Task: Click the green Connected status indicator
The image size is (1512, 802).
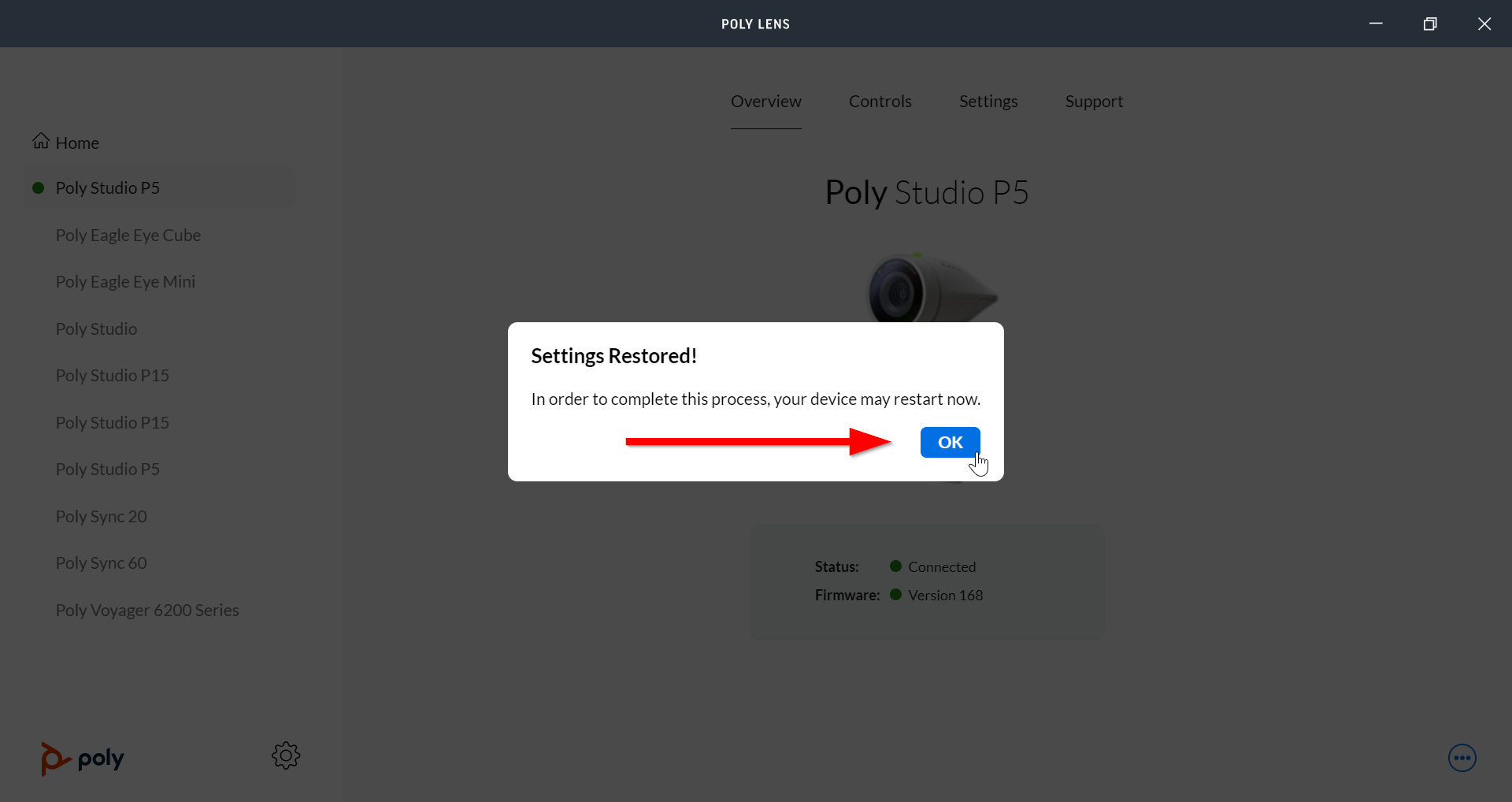Action: pos(895,566)
